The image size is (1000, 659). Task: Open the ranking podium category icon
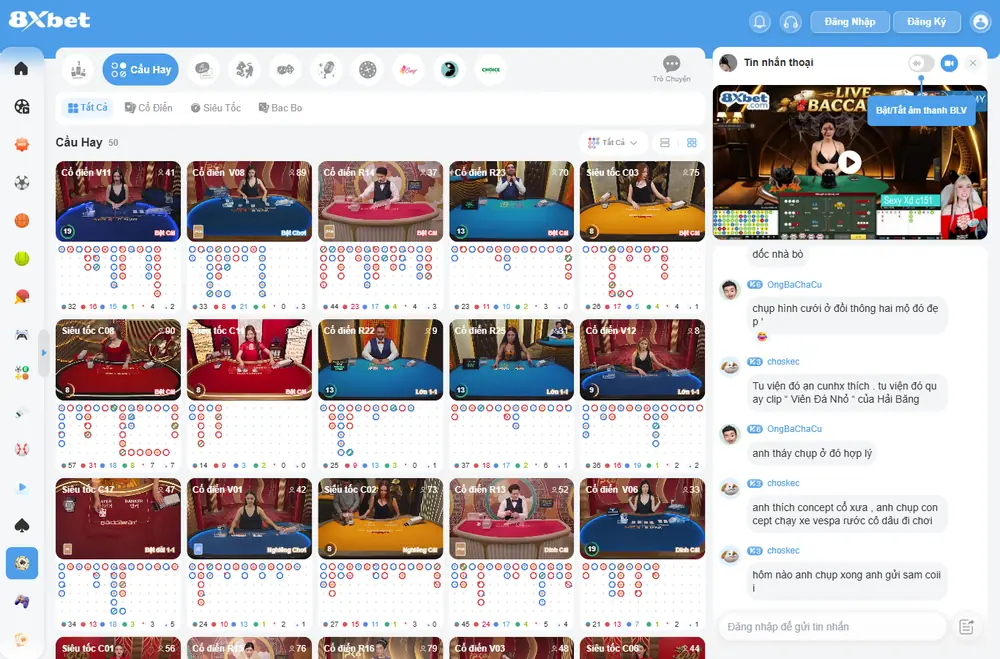point(78,70)
